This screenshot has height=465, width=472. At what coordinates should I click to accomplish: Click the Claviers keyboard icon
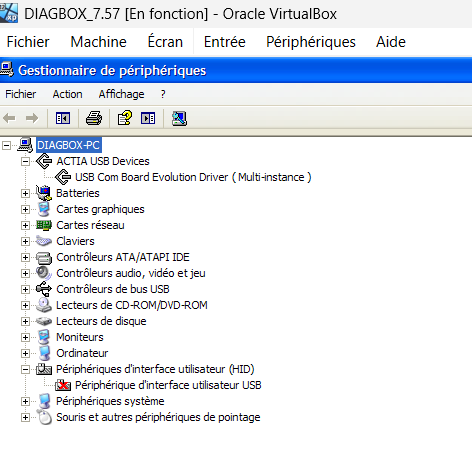tap(44, 241)
